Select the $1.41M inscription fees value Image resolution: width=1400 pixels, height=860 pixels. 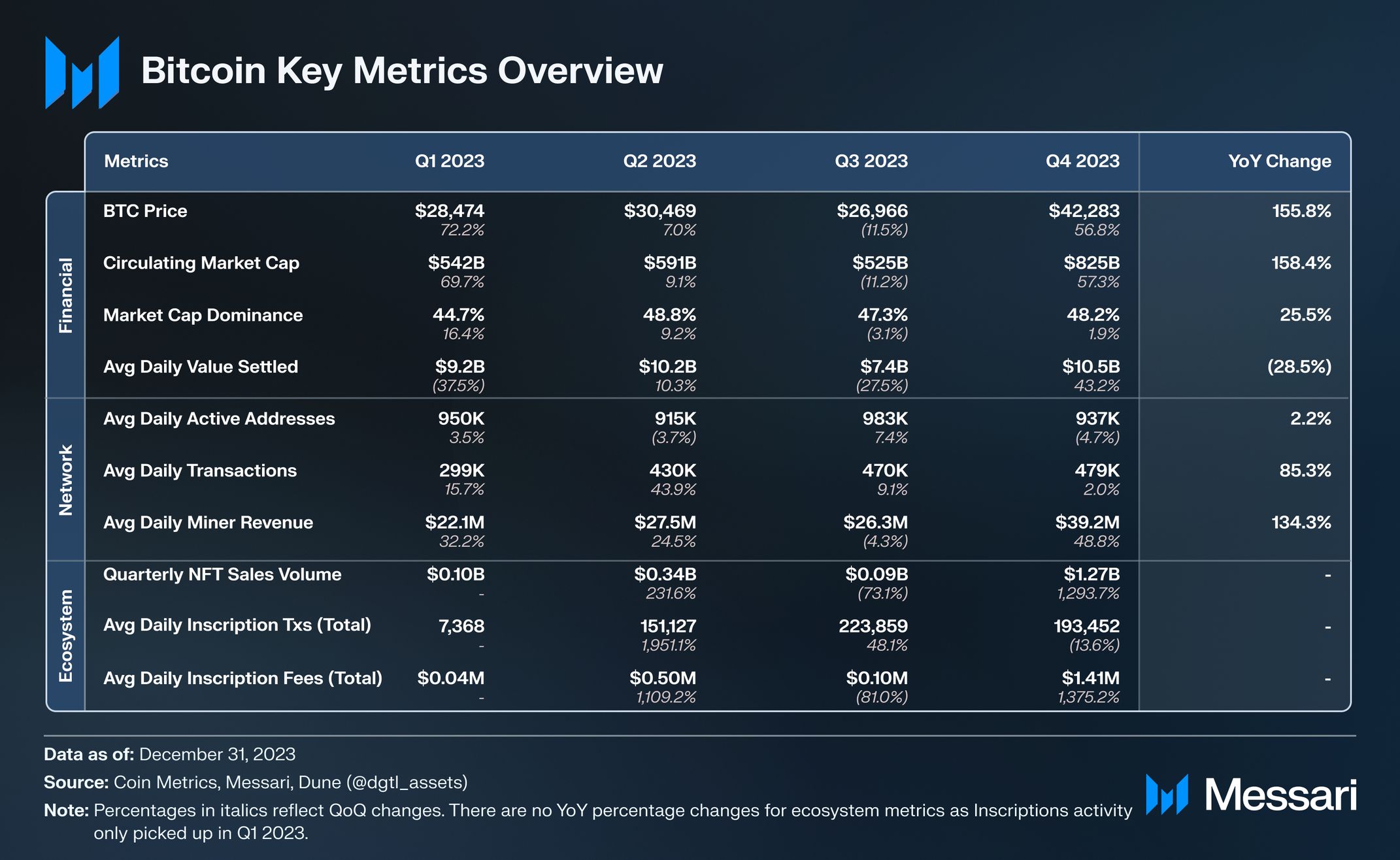[1091, 678]
